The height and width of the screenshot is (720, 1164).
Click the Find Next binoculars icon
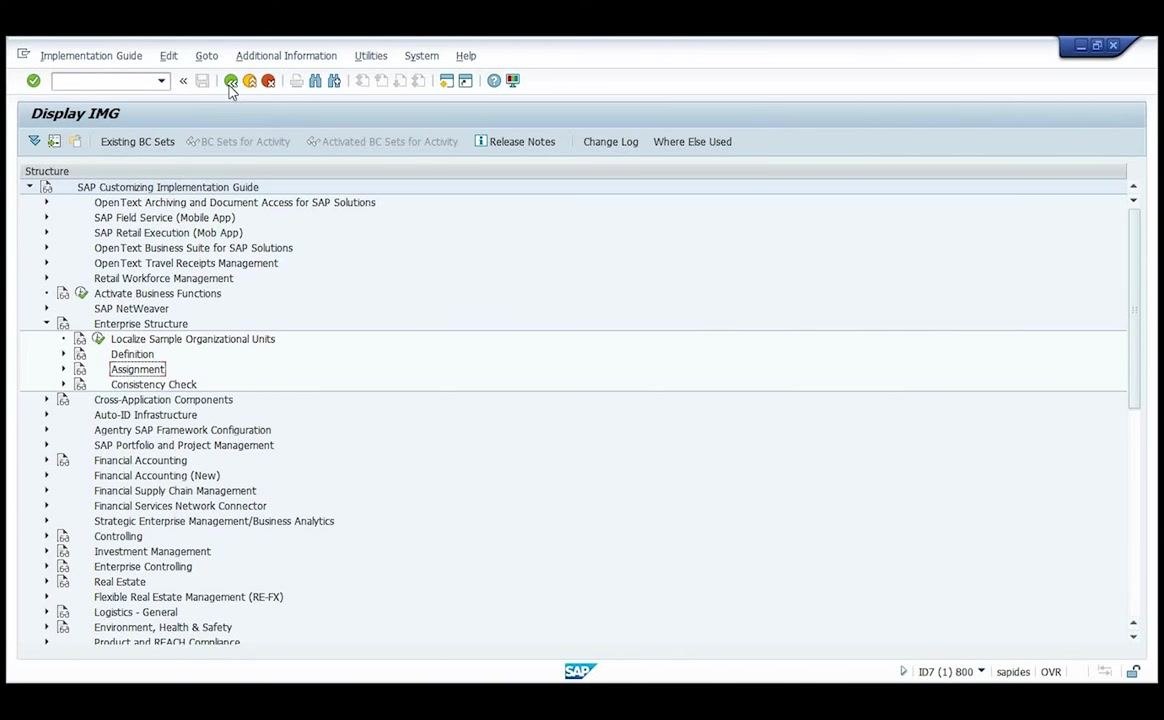[x=334, y=81]
